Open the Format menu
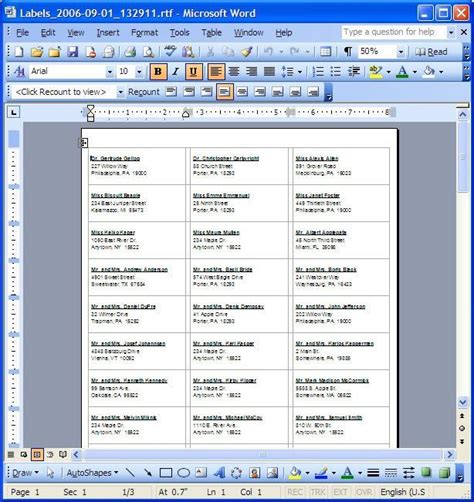Viewport: 474px width, 502px height. tap(144, 32)
